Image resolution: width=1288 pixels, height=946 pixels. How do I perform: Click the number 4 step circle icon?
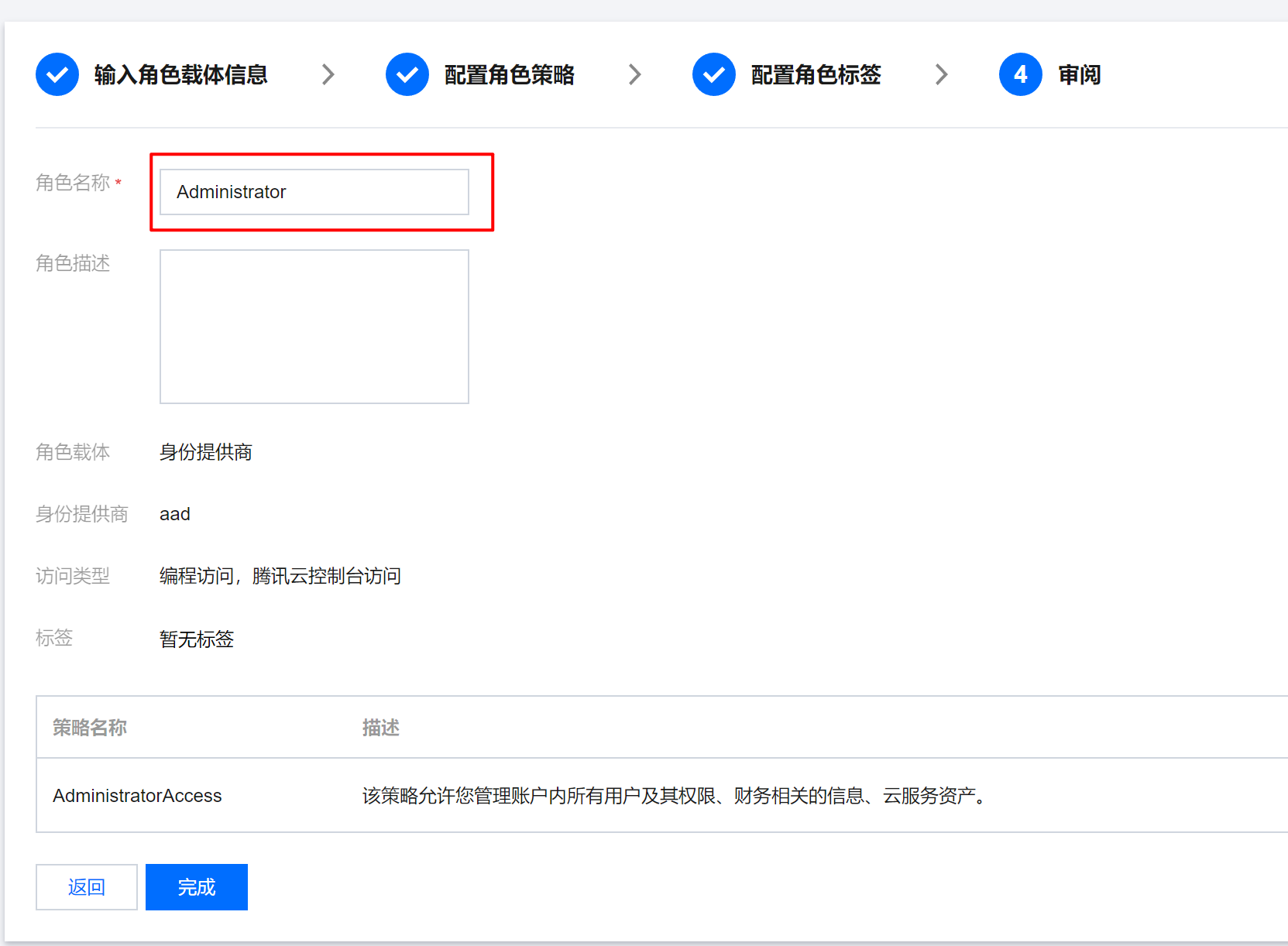click(x=1021, y=74)
